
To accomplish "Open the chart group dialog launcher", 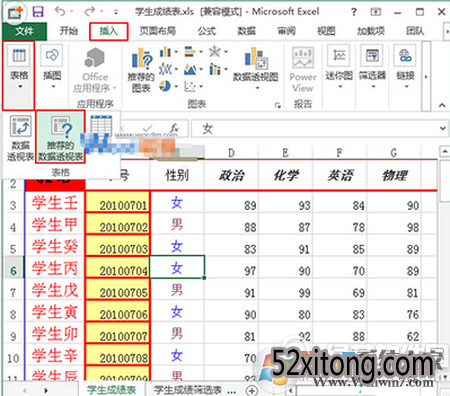I will [x=277, y=105].
